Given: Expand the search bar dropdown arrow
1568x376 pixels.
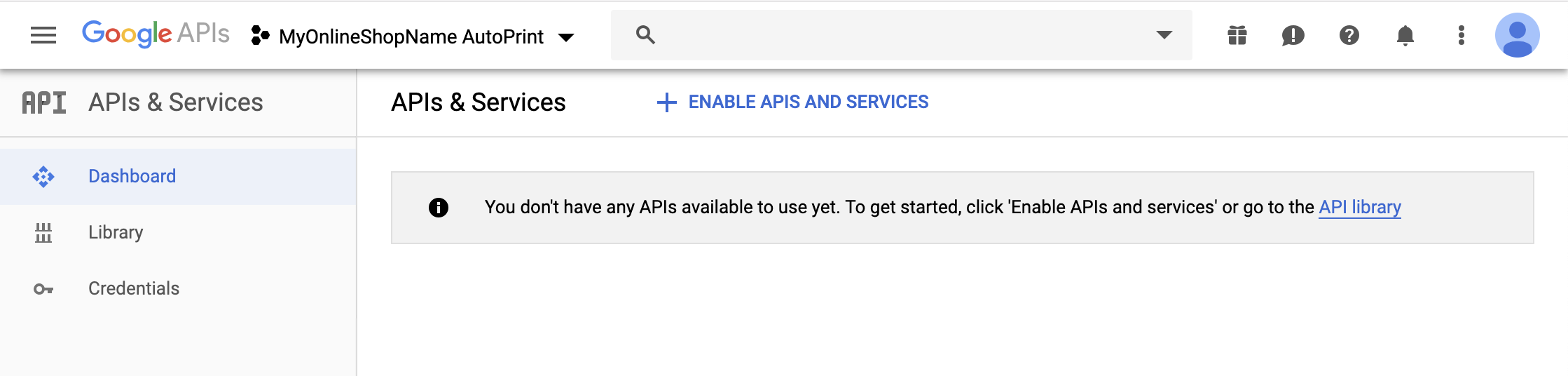Looking at the screenshot, I should tap(1164, 34).
